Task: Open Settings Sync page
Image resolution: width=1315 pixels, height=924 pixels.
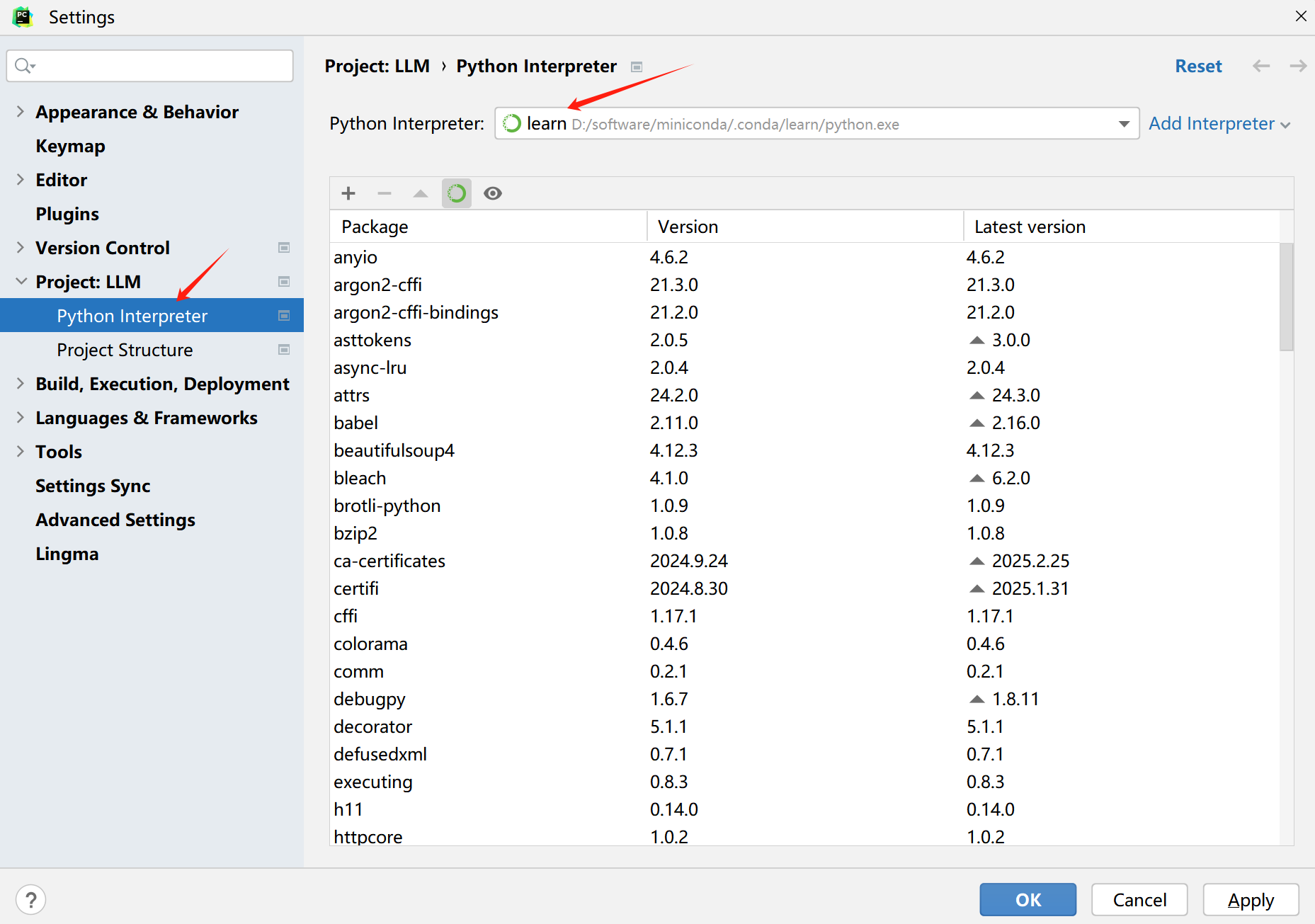Action: (93, 486)
